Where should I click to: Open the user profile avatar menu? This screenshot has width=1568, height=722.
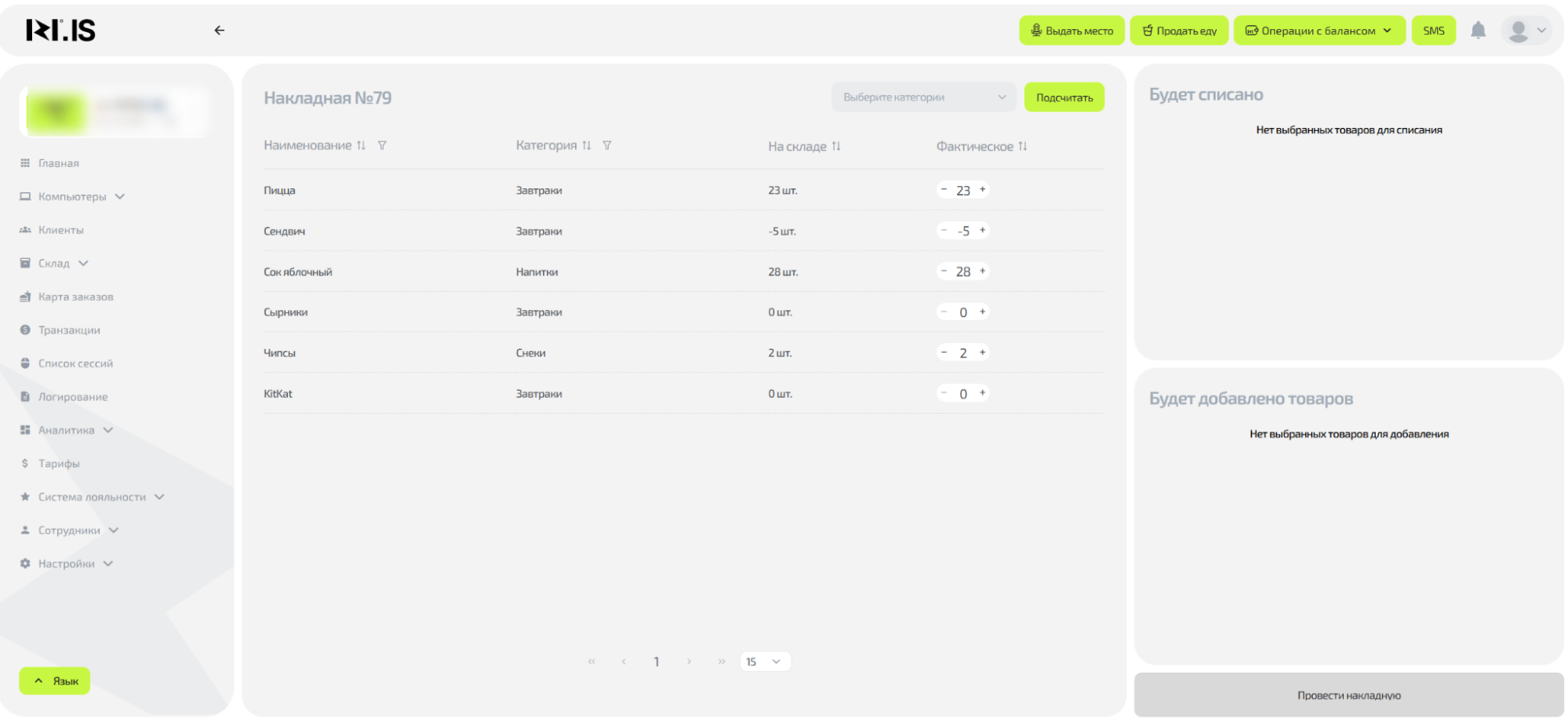point(1526,31)
